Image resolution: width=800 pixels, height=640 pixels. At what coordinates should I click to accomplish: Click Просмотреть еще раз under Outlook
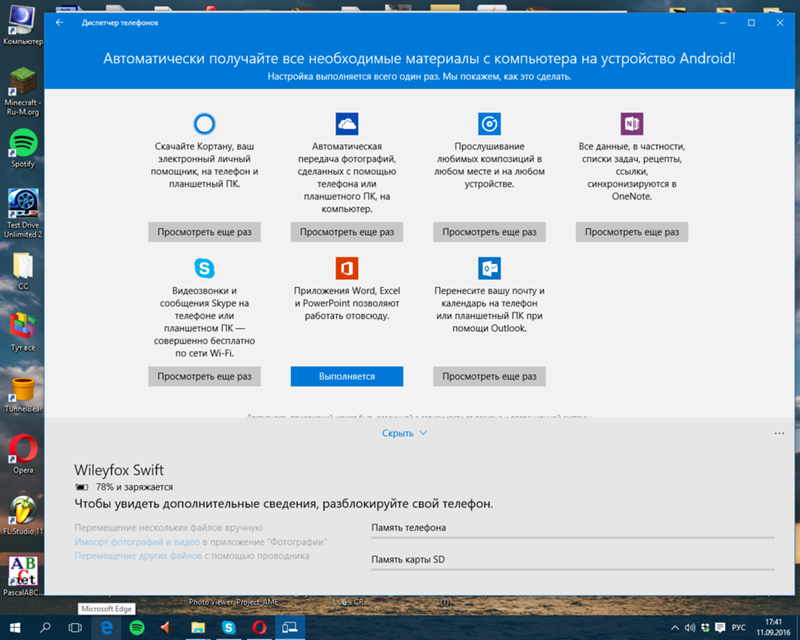click(489, 376)
